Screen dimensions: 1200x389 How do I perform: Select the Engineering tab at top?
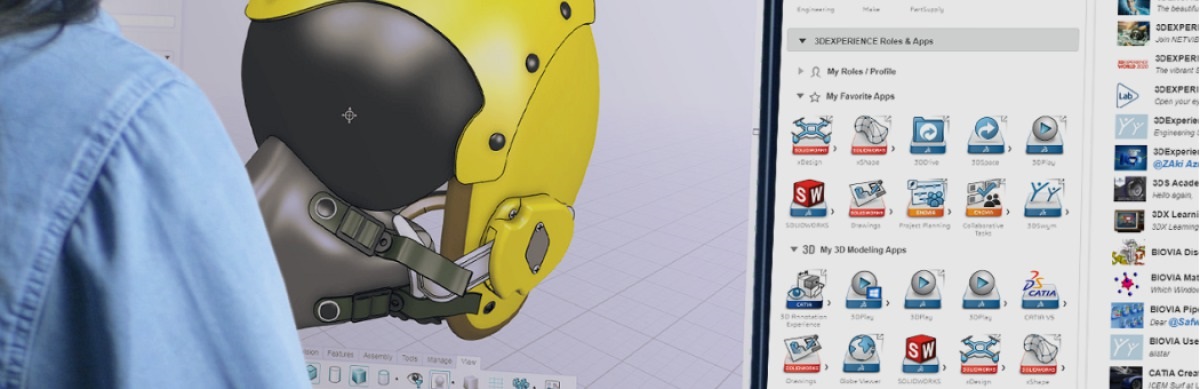tap(815, 10)
